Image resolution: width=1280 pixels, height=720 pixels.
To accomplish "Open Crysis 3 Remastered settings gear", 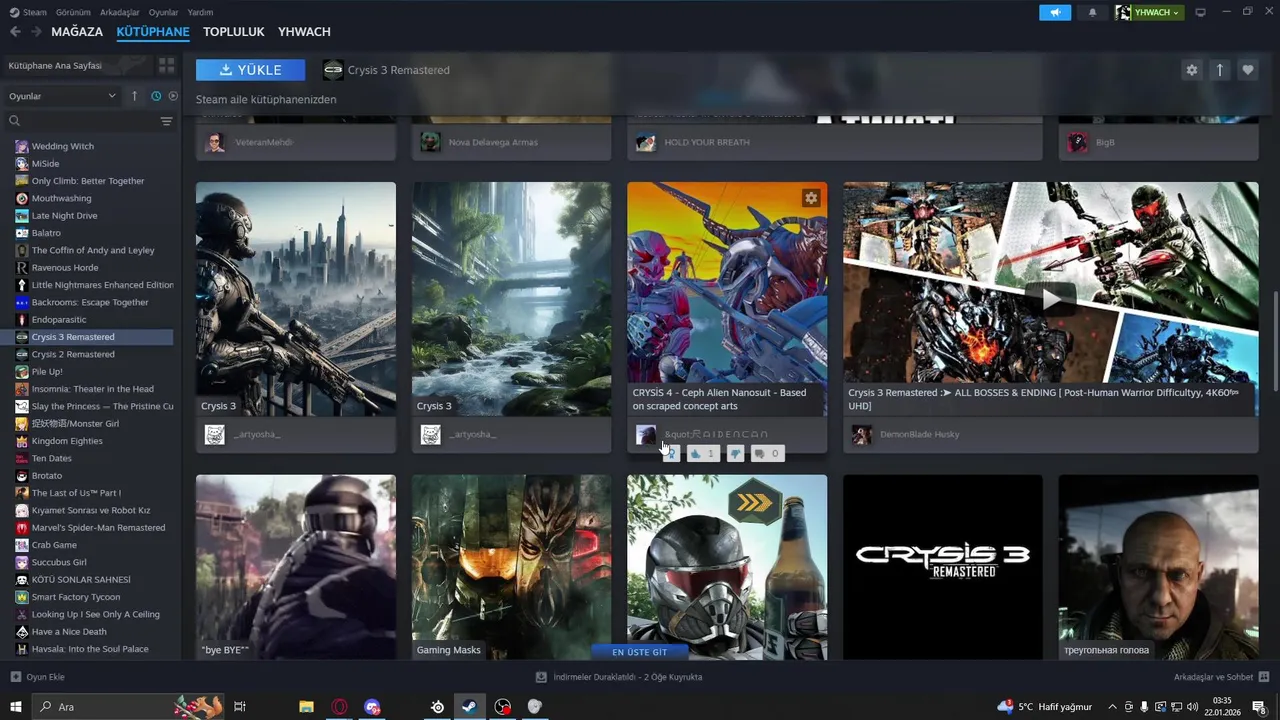I will point(1191,70).
